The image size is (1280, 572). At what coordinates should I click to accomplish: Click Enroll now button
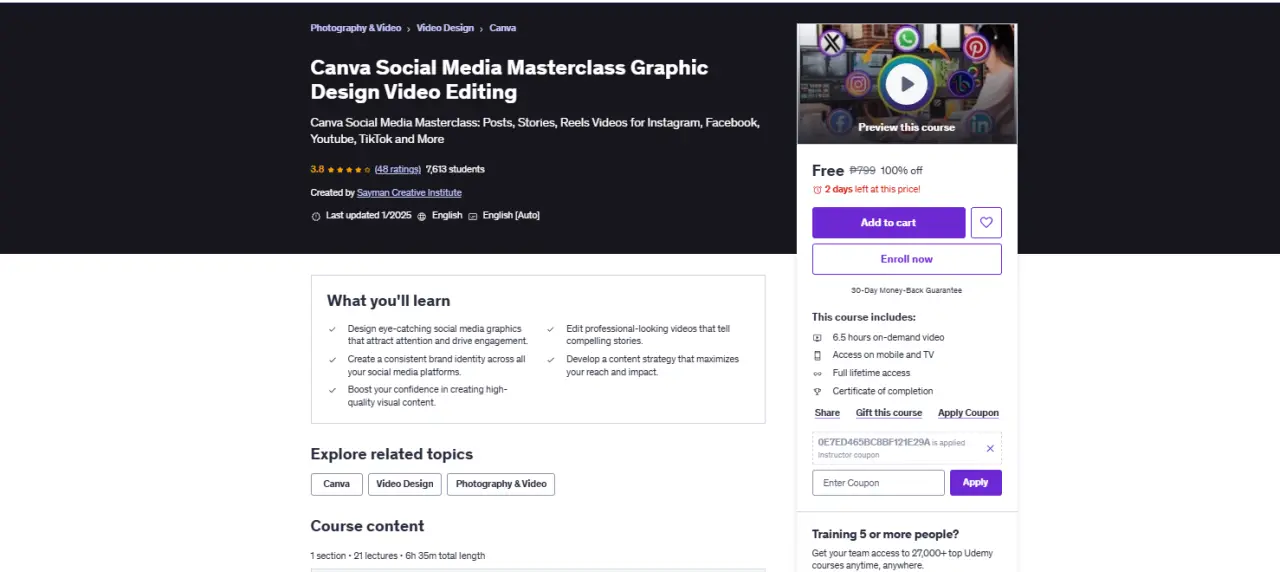point(906,259)
